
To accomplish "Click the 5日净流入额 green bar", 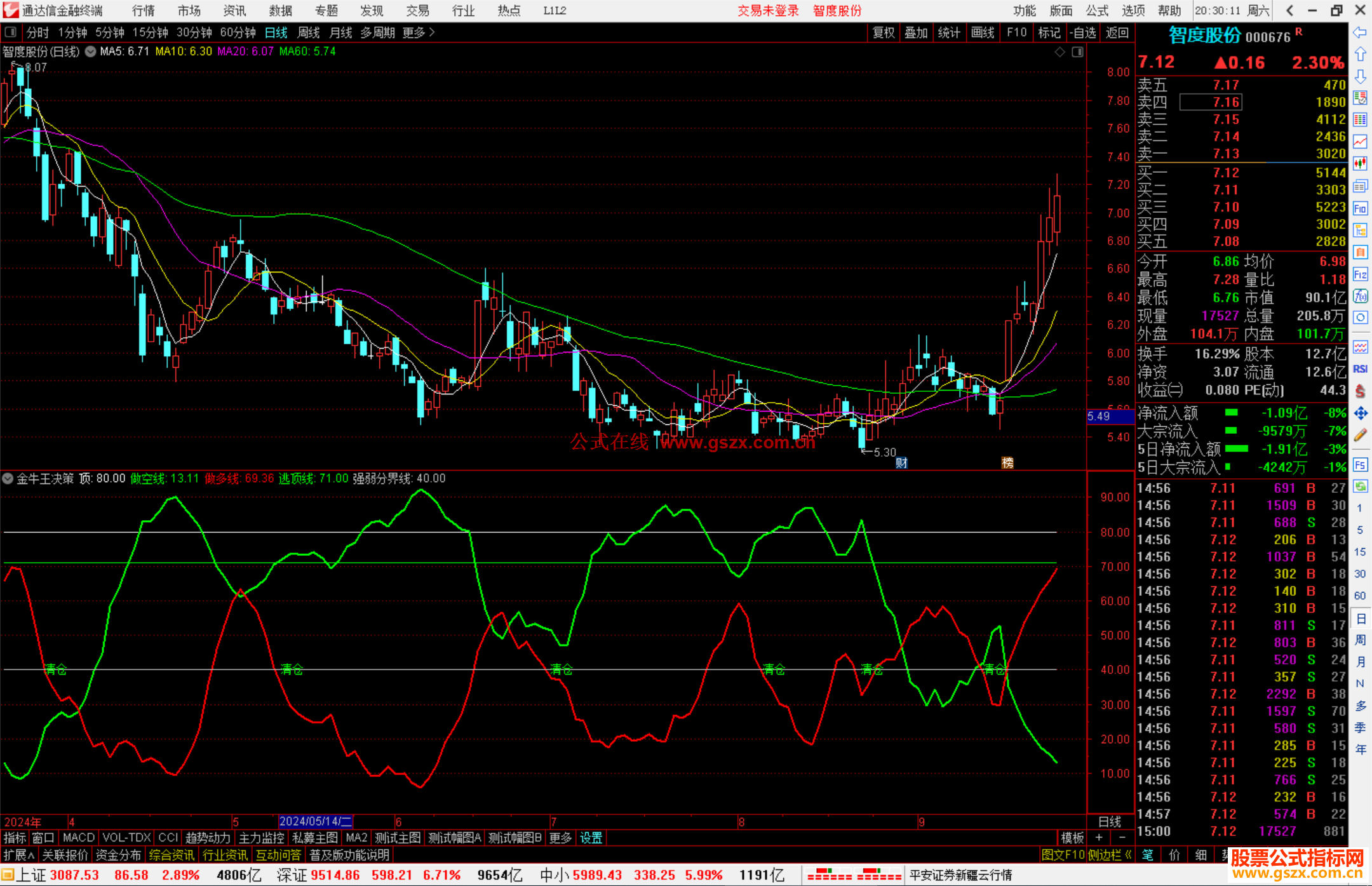I will (x=1236, y=448).
